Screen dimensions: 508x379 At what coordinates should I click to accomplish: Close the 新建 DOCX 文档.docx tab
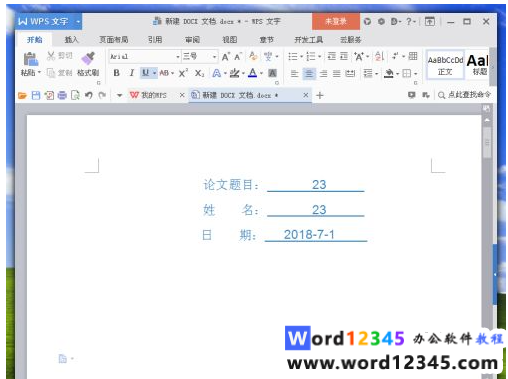[306, 95]
